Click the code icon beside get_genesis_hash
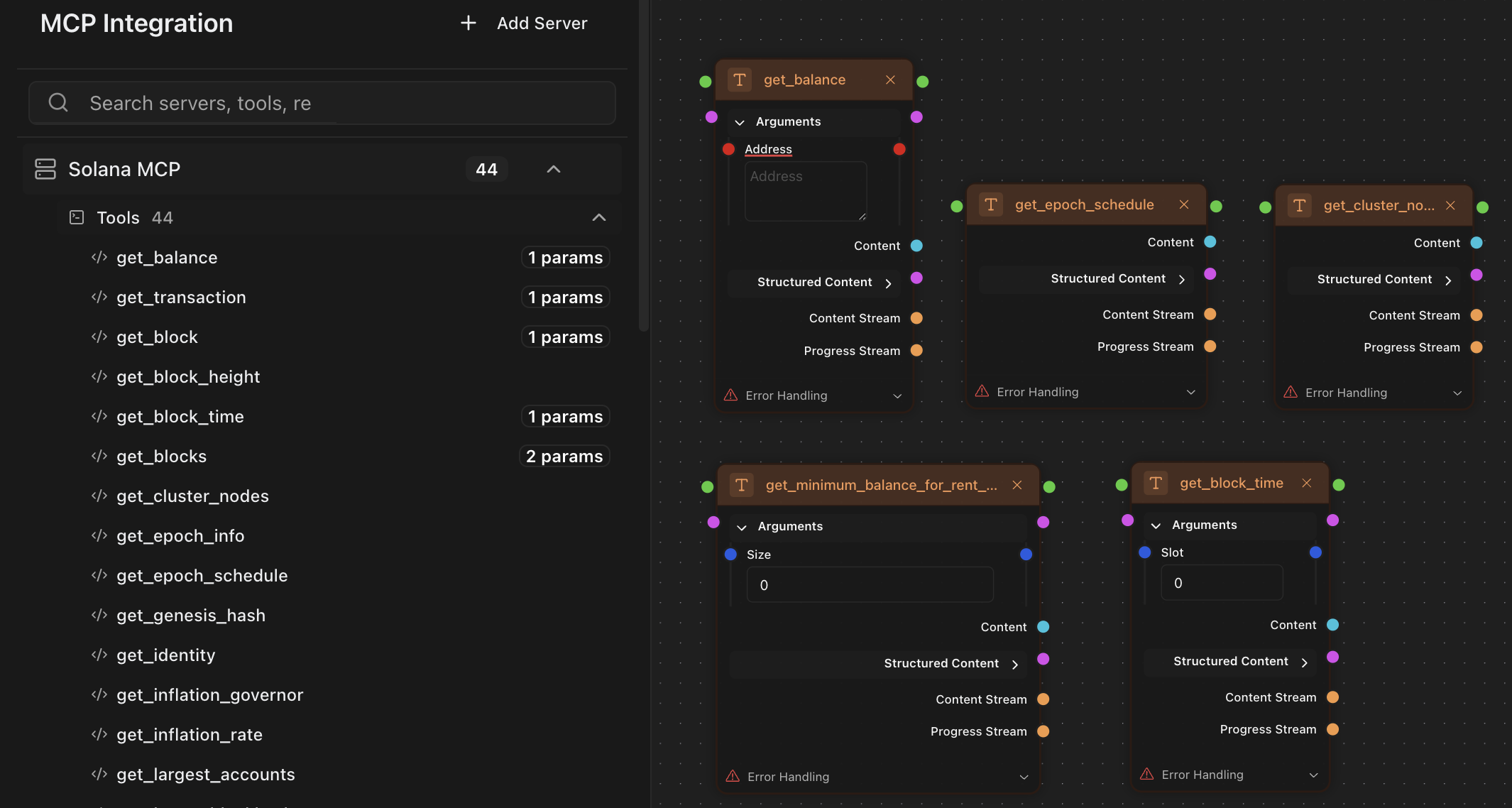Image resolution: width=1512 pixels, height=808 pixels. pos(99,615)
